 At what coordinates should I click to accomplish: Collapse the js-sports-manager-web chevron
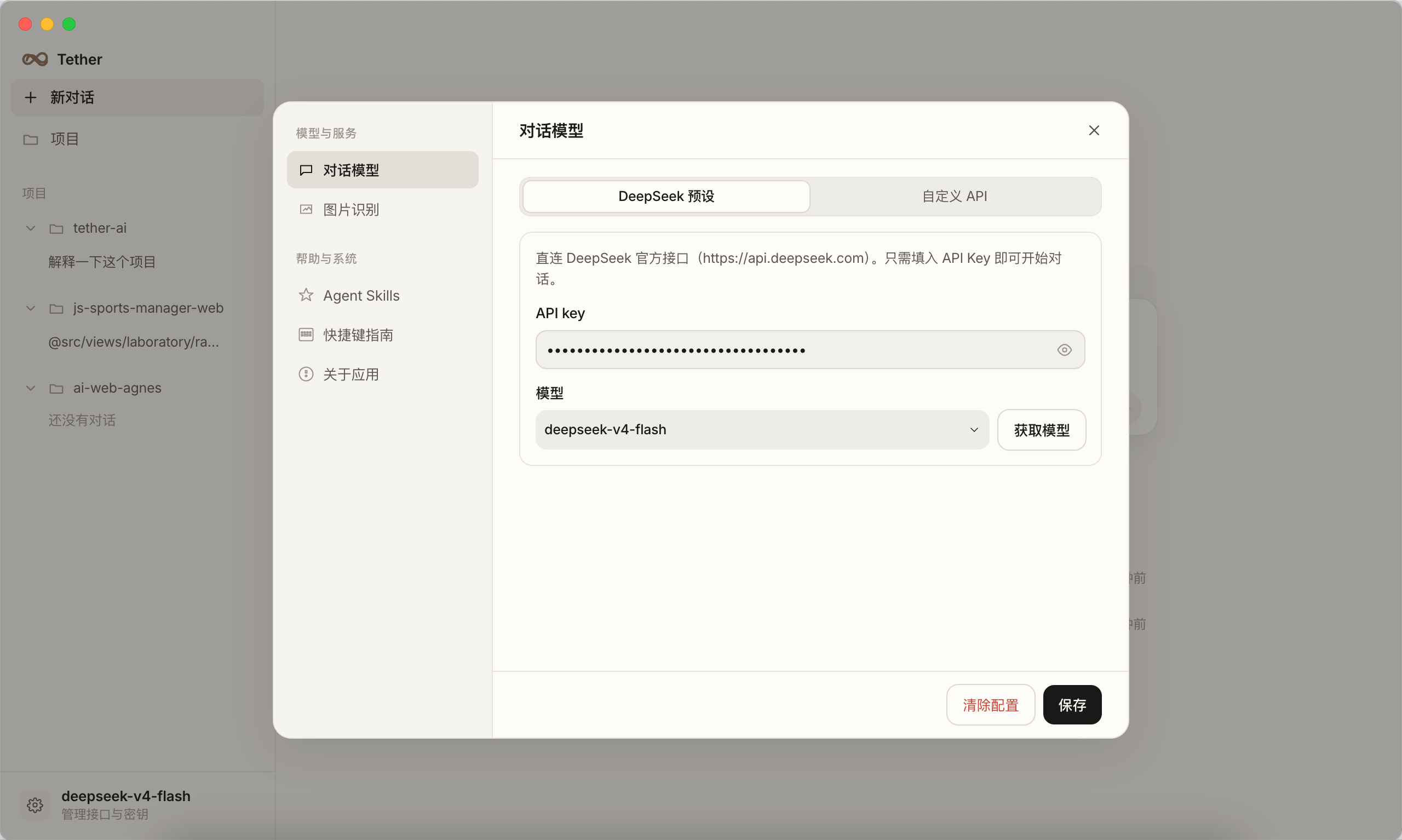click(31, 308)
